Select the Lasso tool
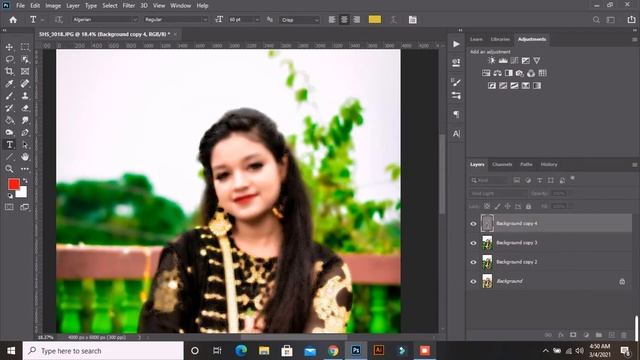Screen dimensions: 640x360 point(9,59)
